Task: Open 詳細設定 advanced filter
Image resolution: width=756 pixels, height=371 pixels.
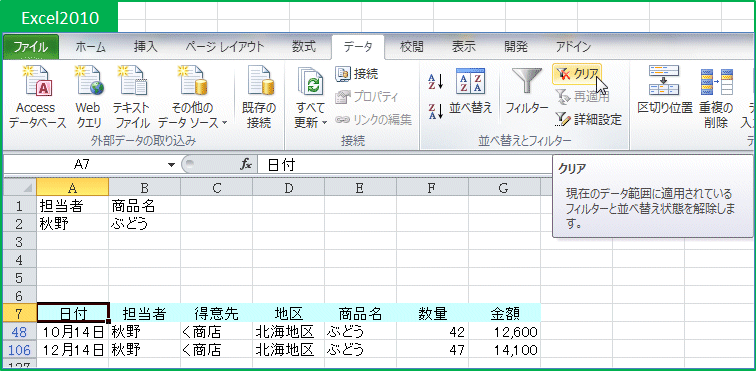Action: click(x=588, y=119)
